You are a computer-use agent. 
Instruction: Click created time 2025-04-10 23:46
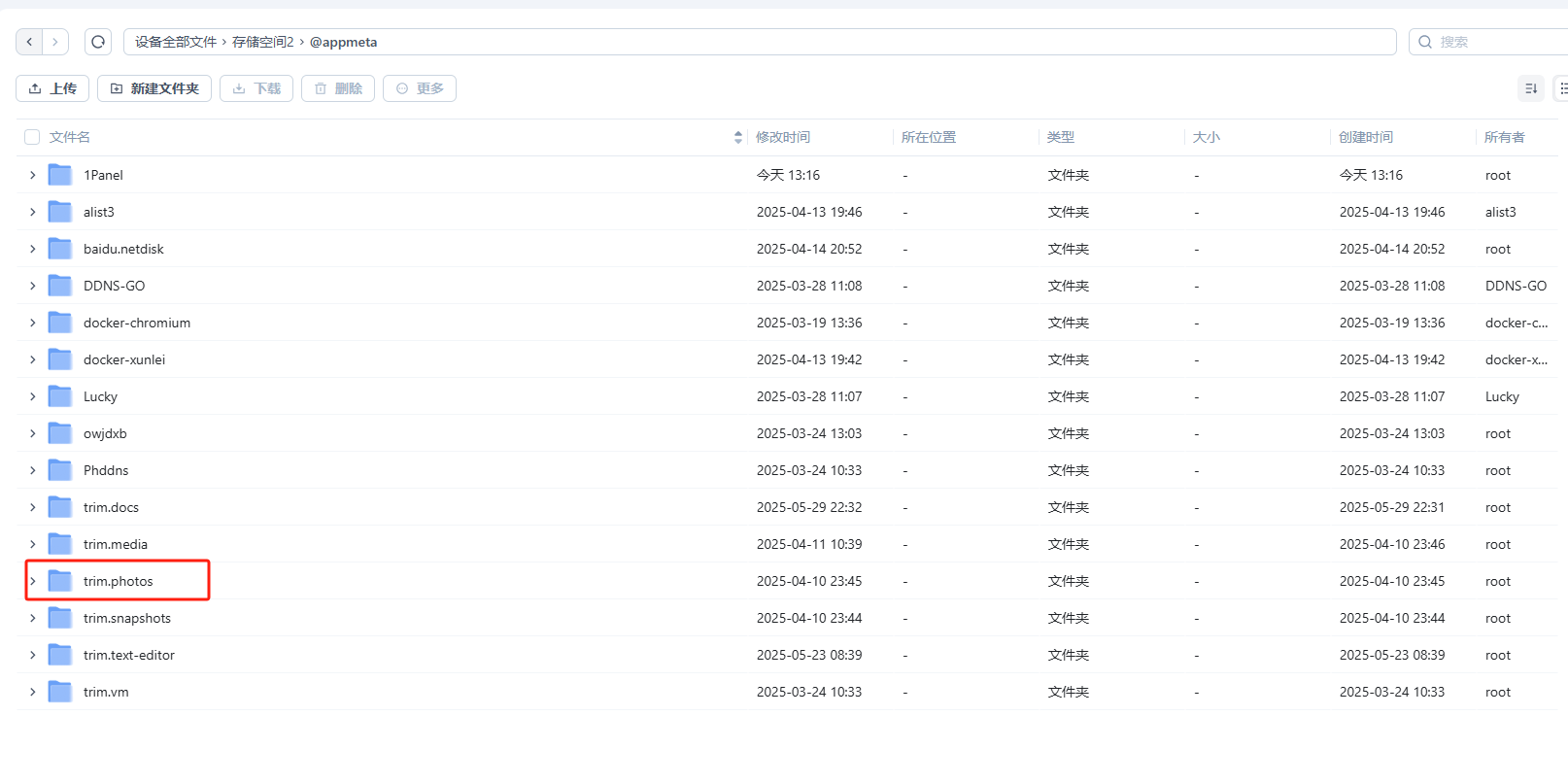1392,544
